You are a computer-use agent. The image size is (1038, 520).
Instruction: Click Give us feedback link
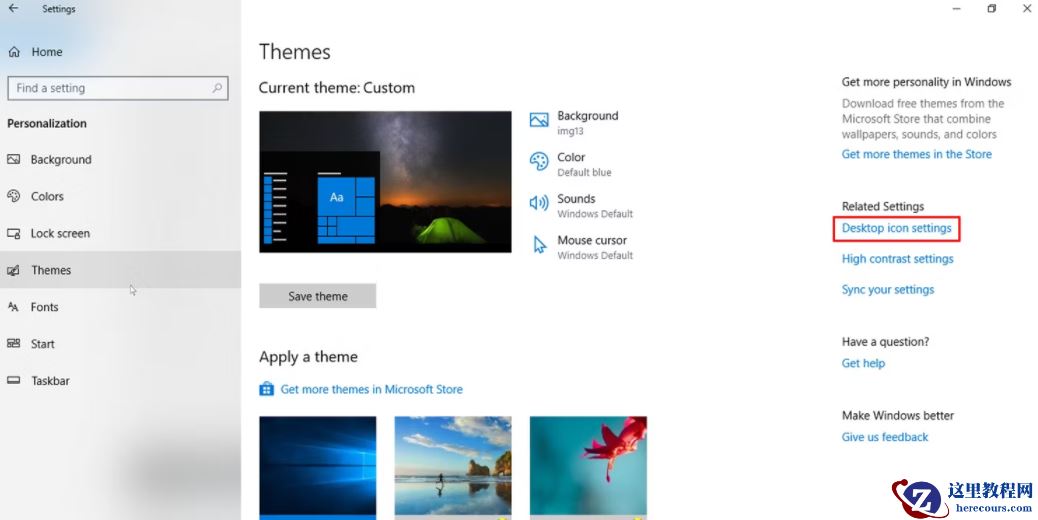[x=884, y=437]
